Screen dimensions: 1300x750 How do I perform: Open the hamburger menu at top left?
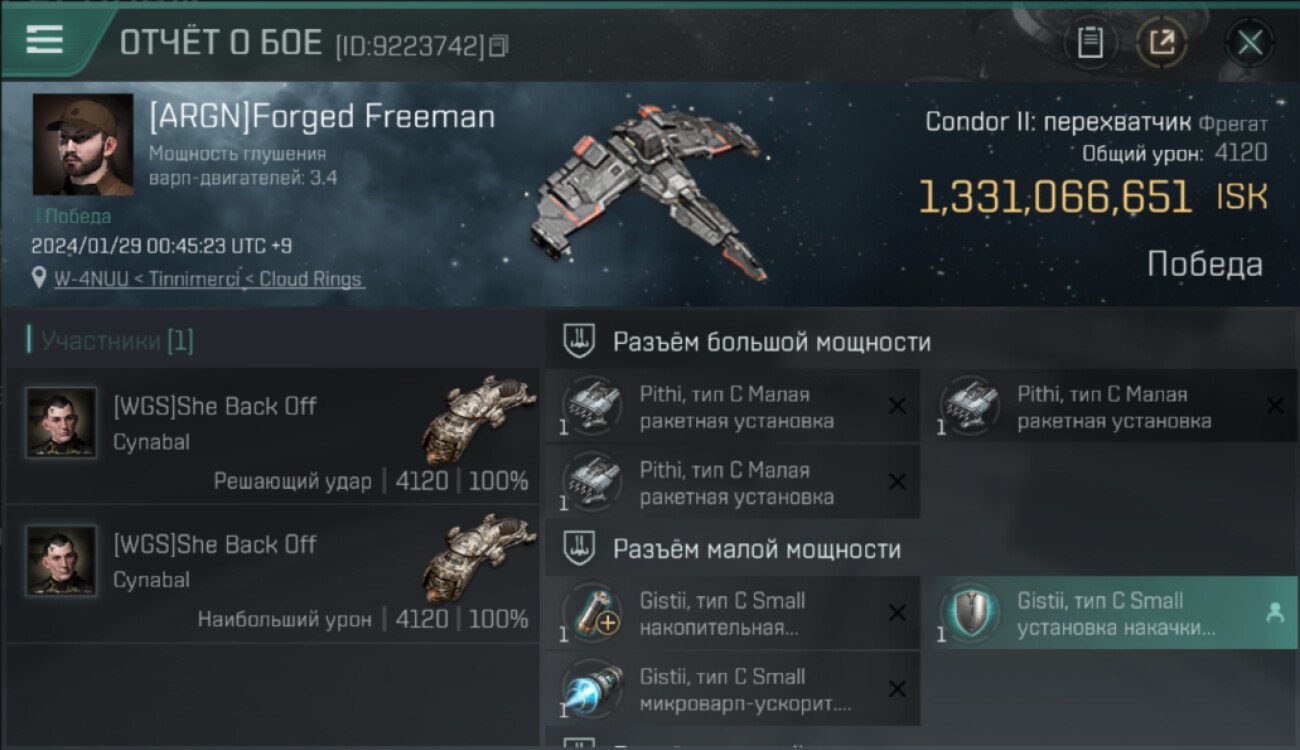[44, 40]
